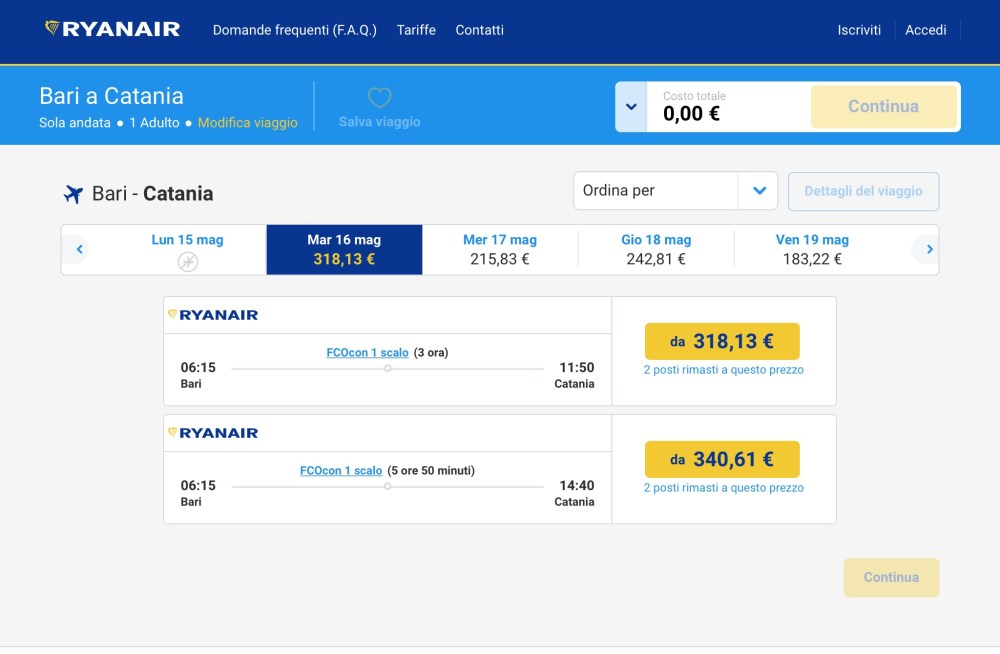Select the Mer 17 mag date tab
Viewport: 1000px width, 654px height.
tap(500, 249)
